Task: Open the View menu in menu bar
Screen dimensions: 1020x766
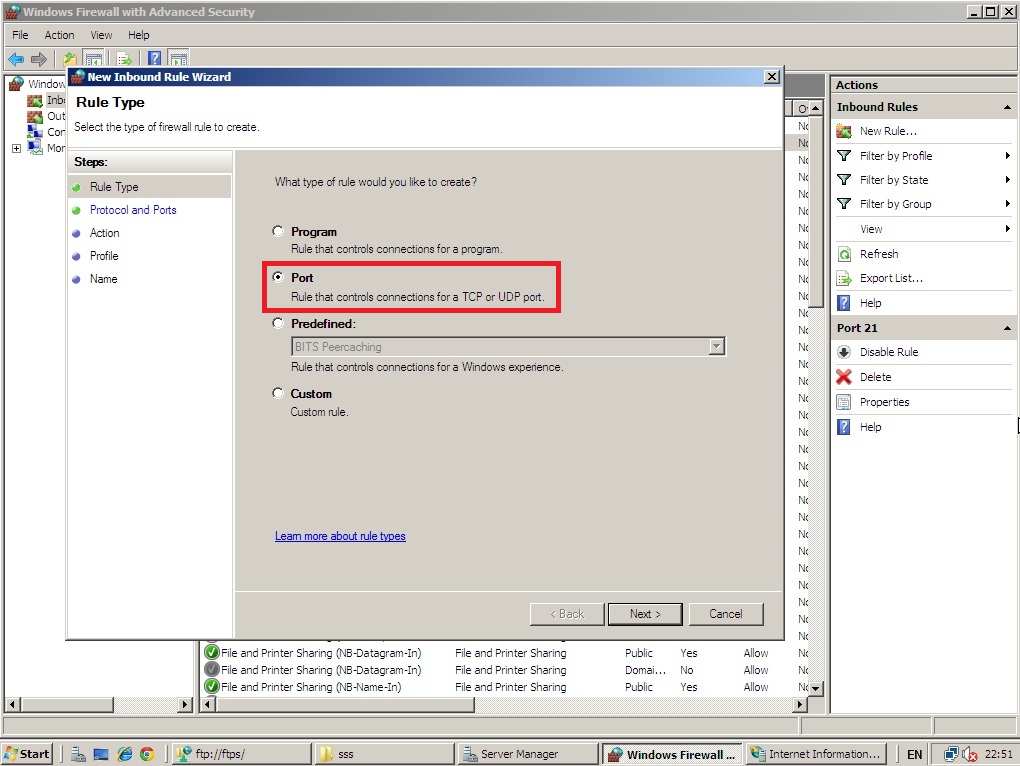Action: [x=101, y=35]
